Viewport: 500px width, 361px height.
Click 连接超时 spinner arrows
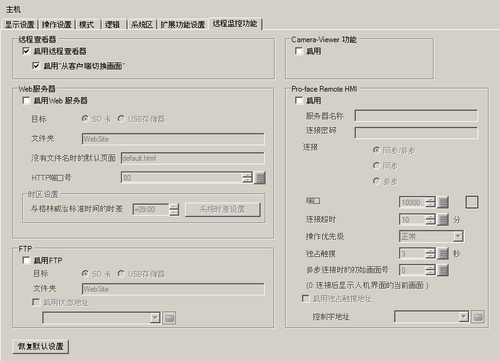point(430,219)
